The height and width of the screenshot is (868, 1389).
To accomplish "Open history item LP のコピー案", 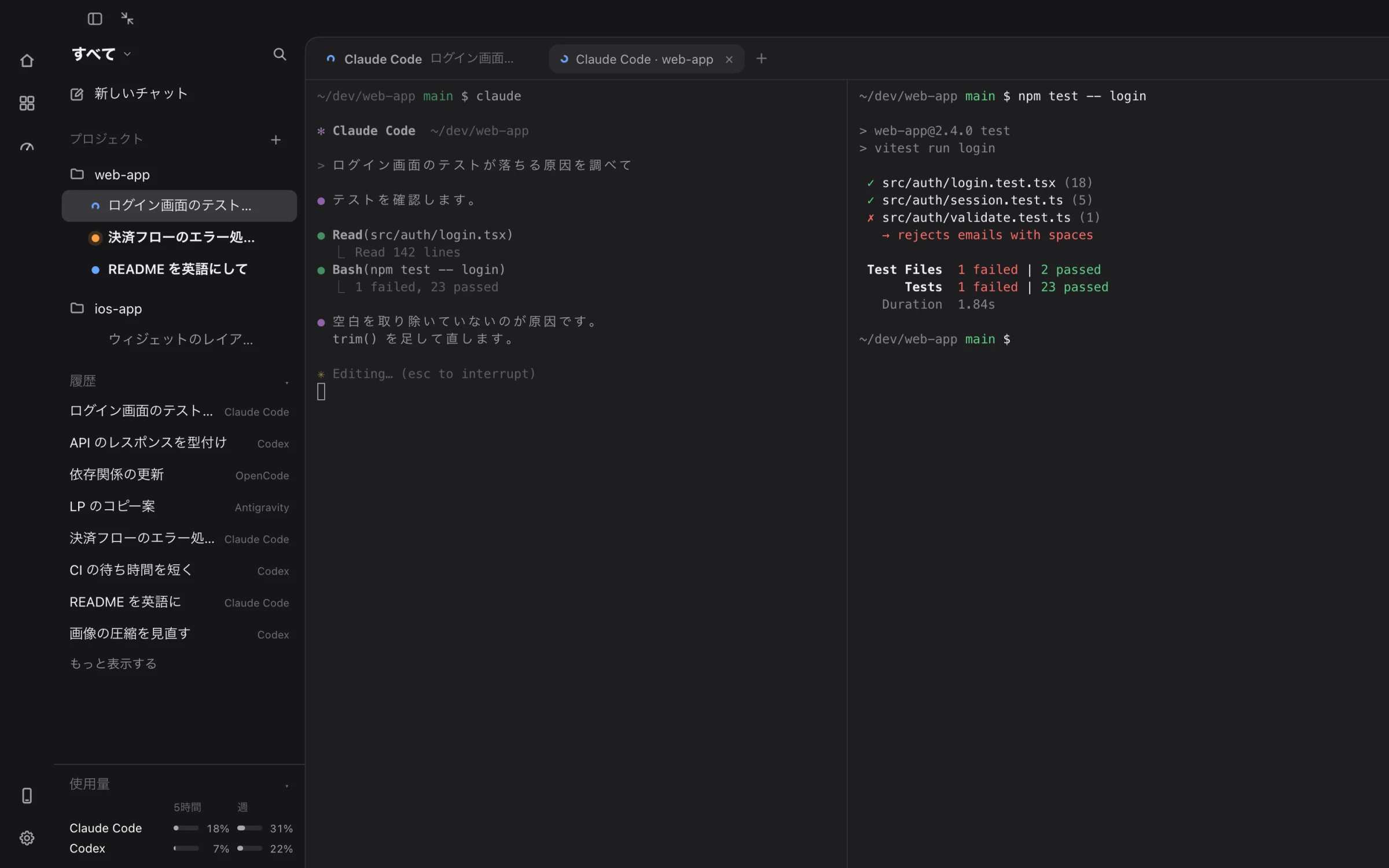I will pos(179,507).
